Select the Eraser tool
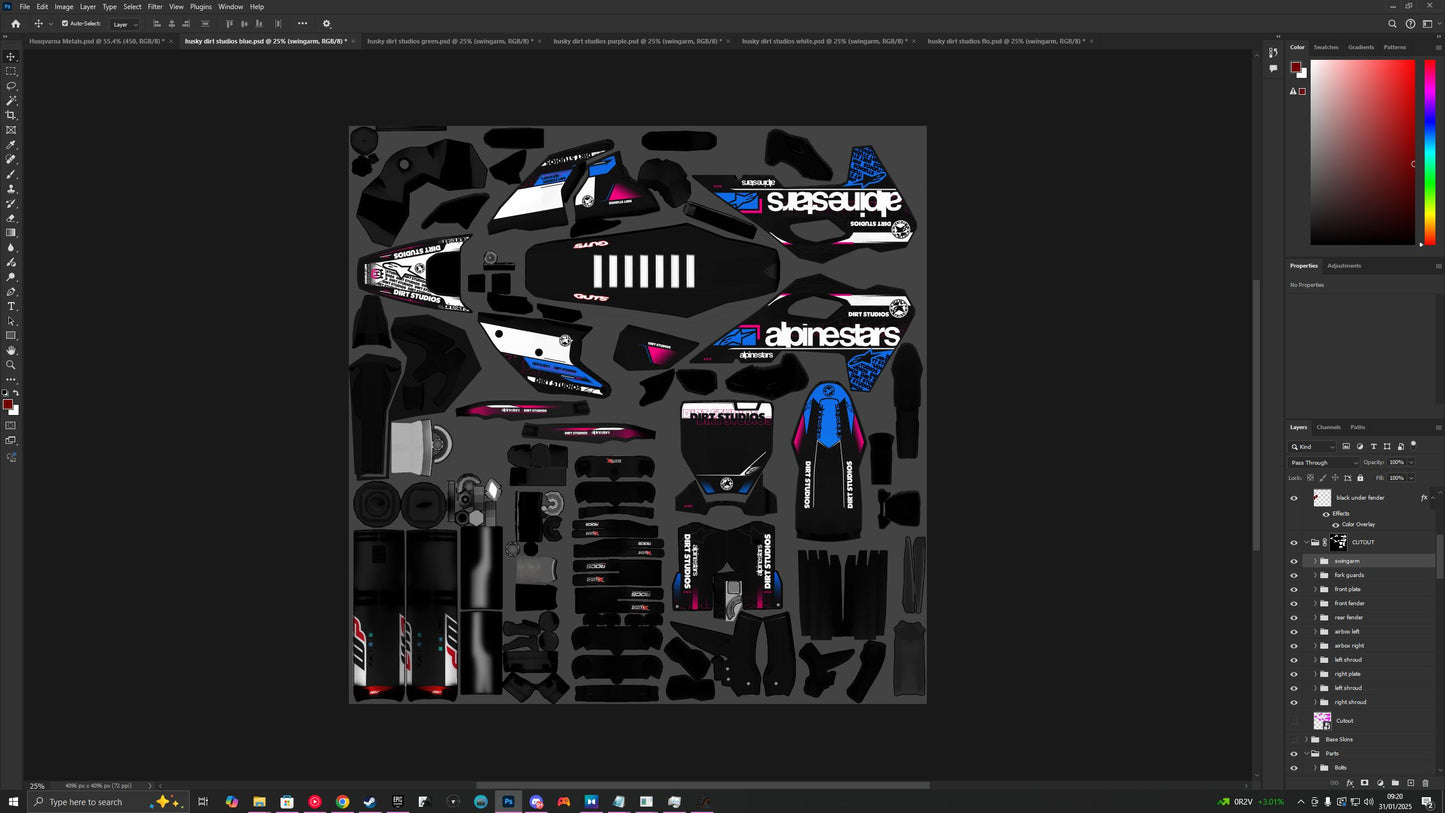 pyautogui.click(x=11, y=218)
